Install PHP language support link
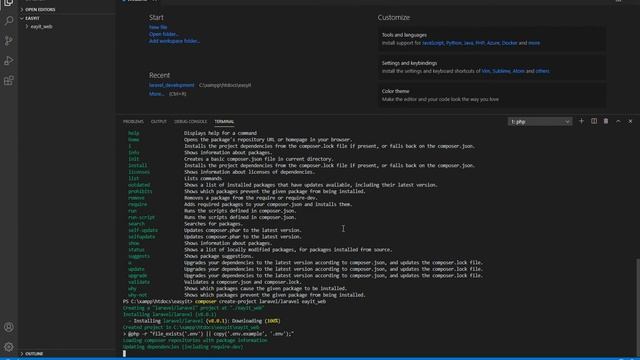 480,43
